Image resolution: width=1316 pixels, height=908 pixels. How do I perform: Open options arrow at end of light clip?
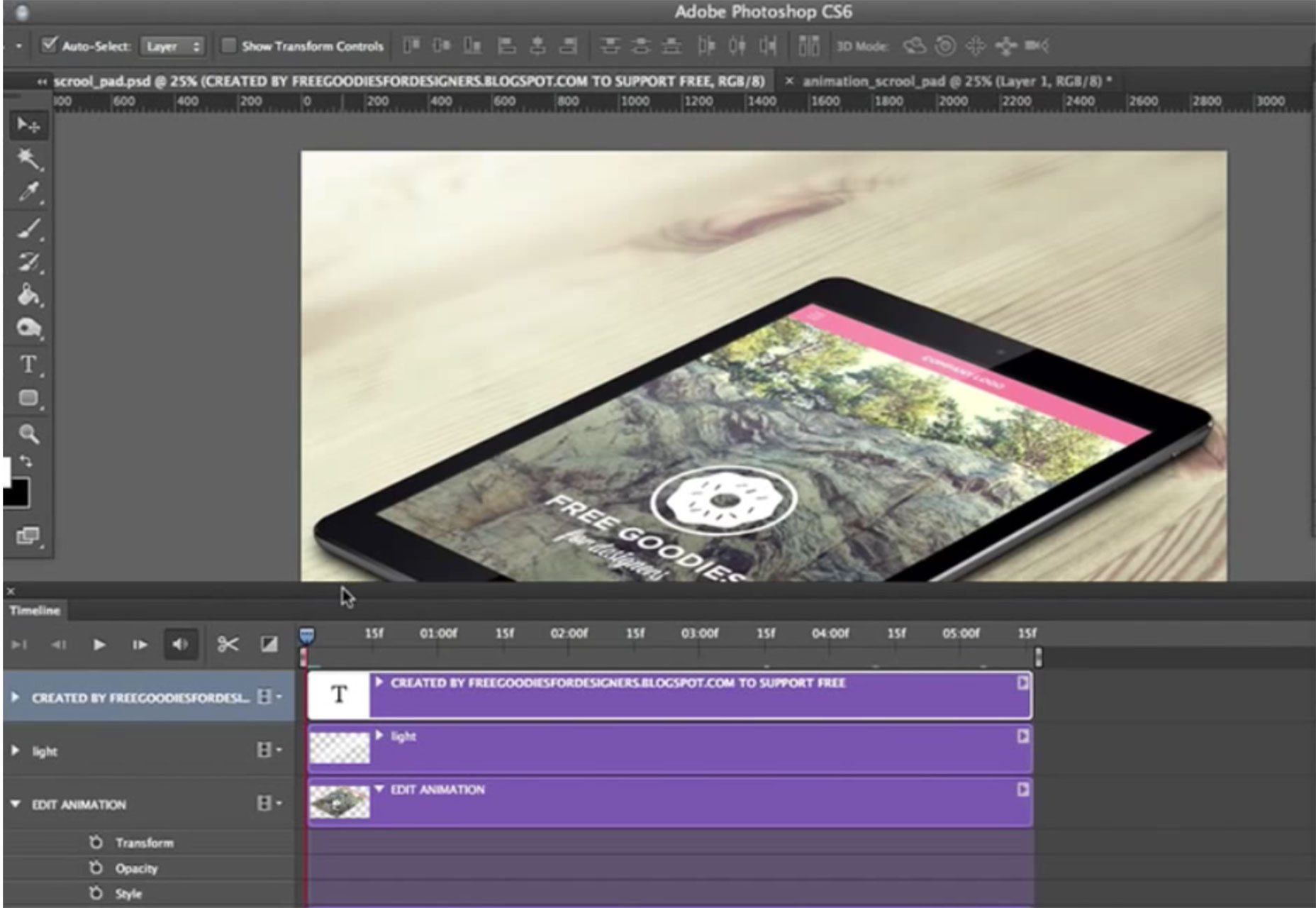1022,736
